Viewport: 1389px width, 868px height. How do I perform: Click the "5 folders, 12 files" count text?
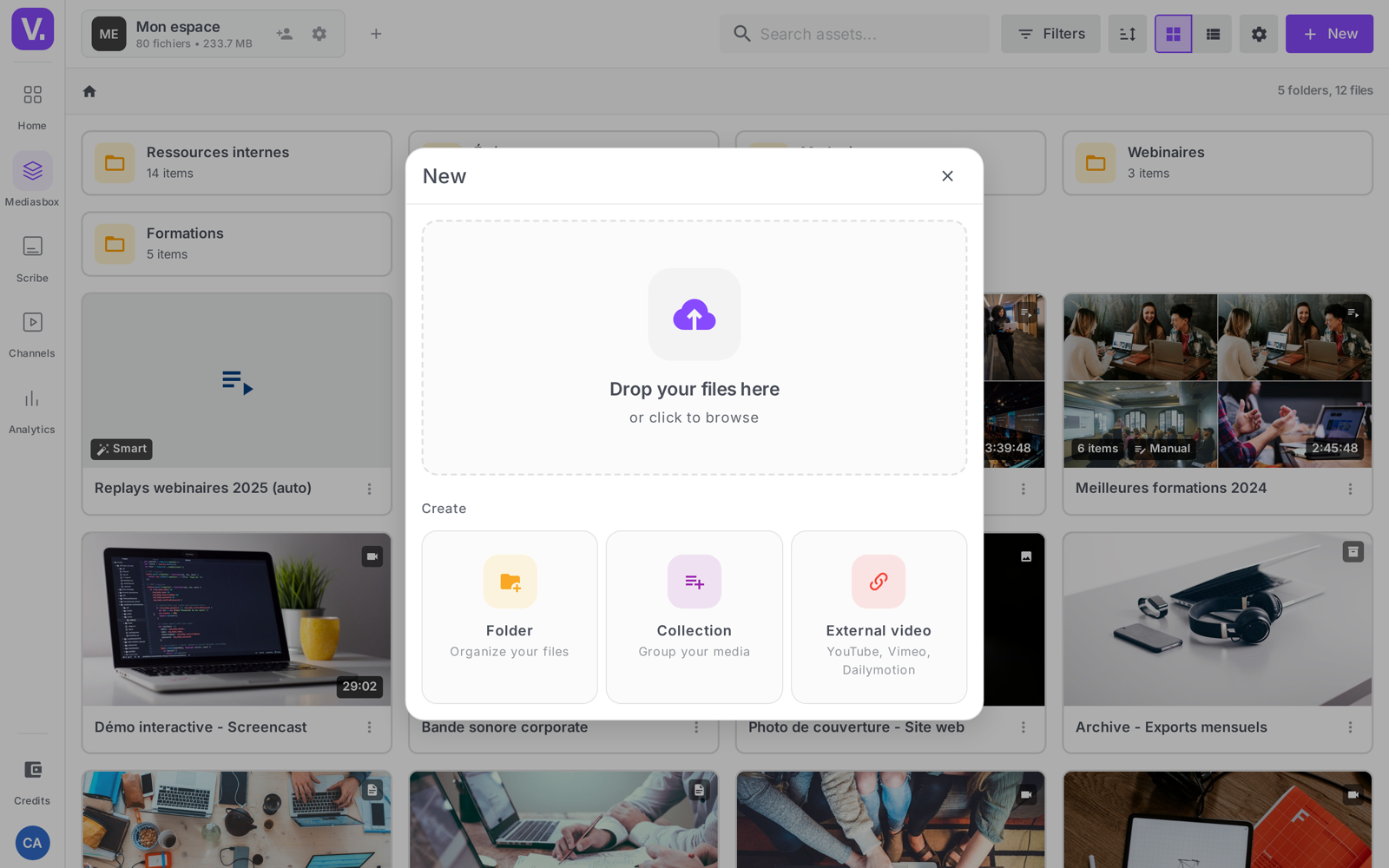click(x=1325, y=90)
